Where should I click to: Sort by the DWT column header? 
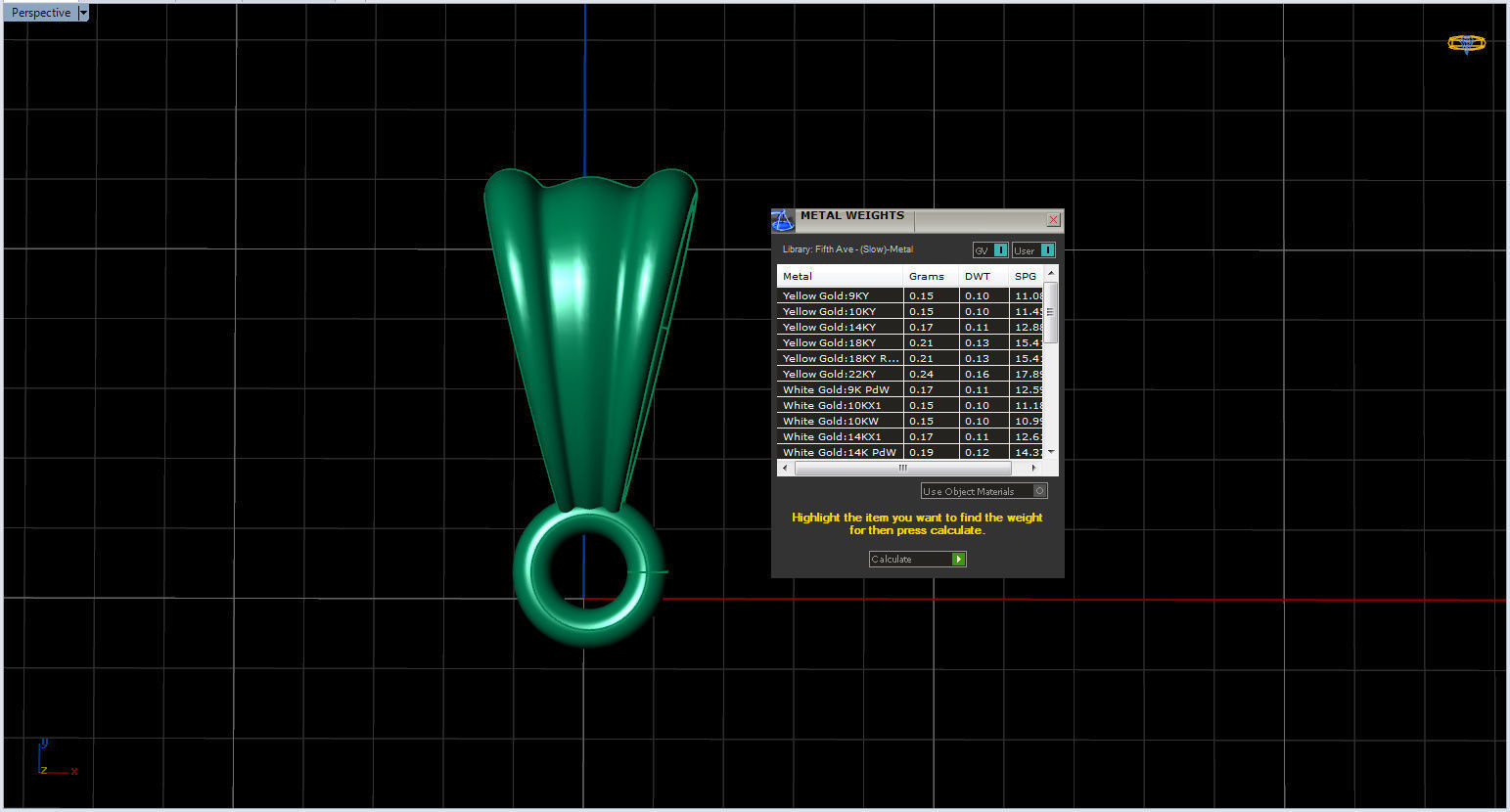pyautogui.click(x=984, y=276)
